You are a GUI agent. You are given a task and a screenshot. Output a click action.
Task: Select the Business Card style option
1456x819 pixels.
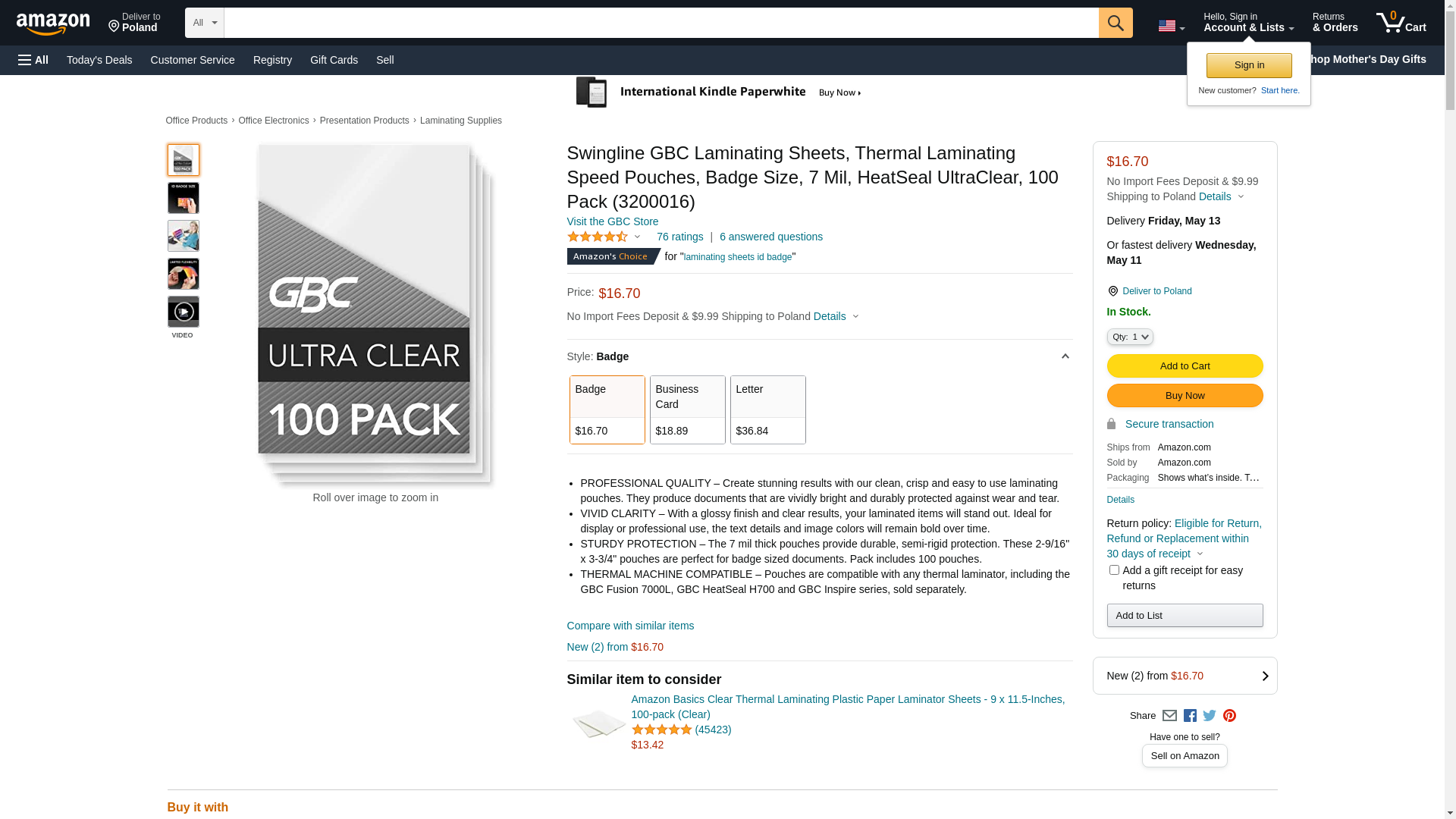[x=687, y=409]
